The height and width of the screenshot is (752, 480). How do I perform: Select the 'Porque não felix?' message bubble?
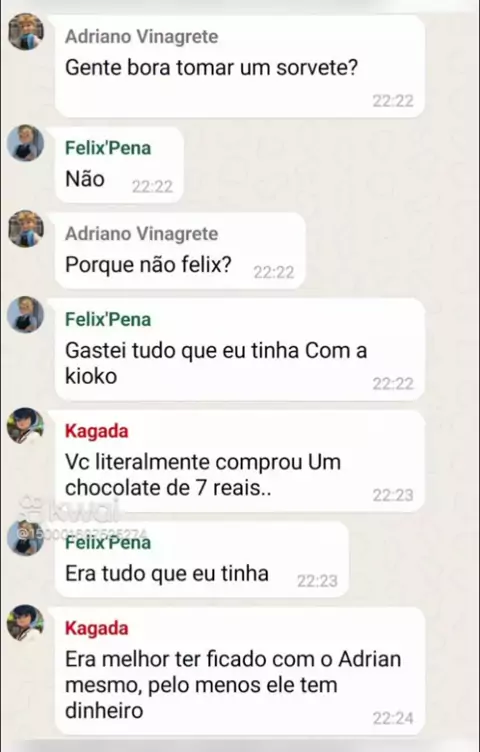[180, 250]
